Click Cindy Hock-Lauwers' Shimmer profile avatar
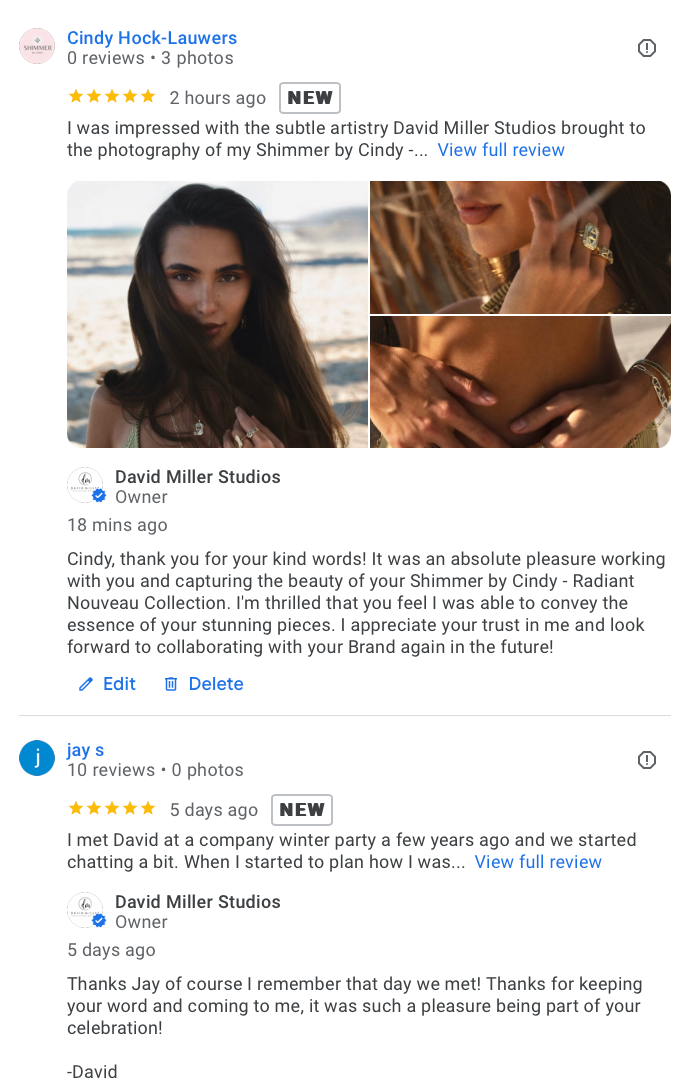 pyautogui.click(x=37, y=46)
